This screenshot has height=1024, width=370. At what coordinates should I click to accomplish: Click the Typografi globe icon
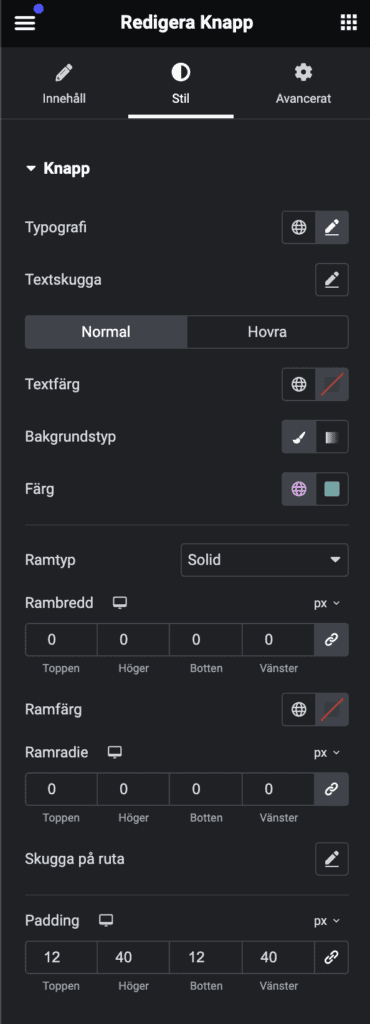[x=299, y=227]
